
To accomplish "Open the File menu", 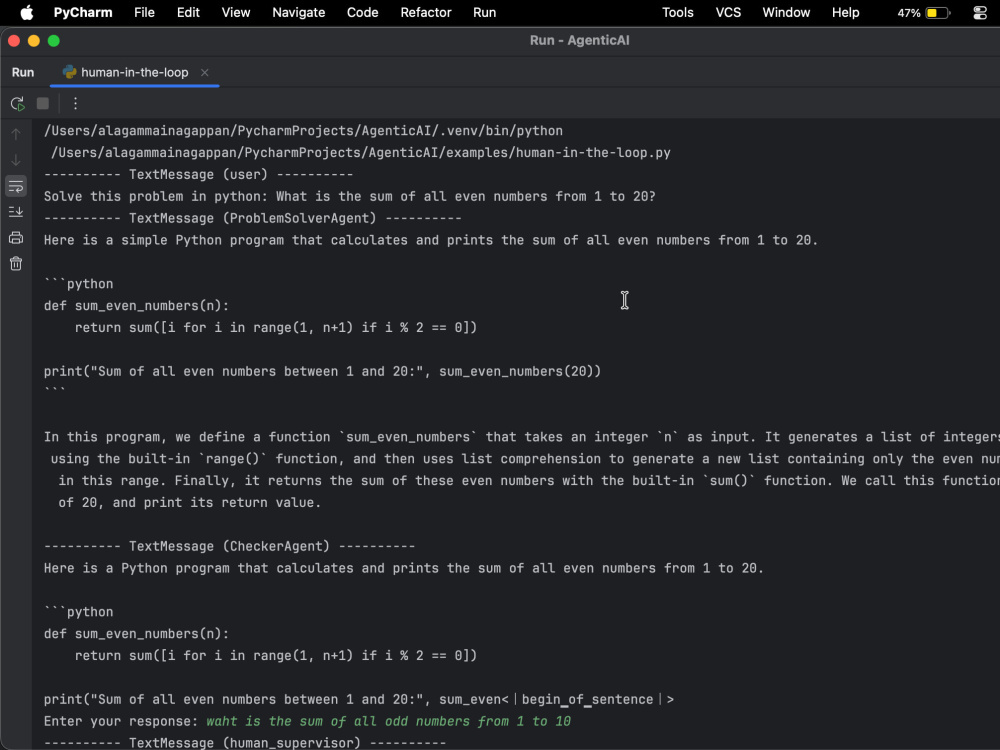I will pyautogui.click(x=144, y=13).
